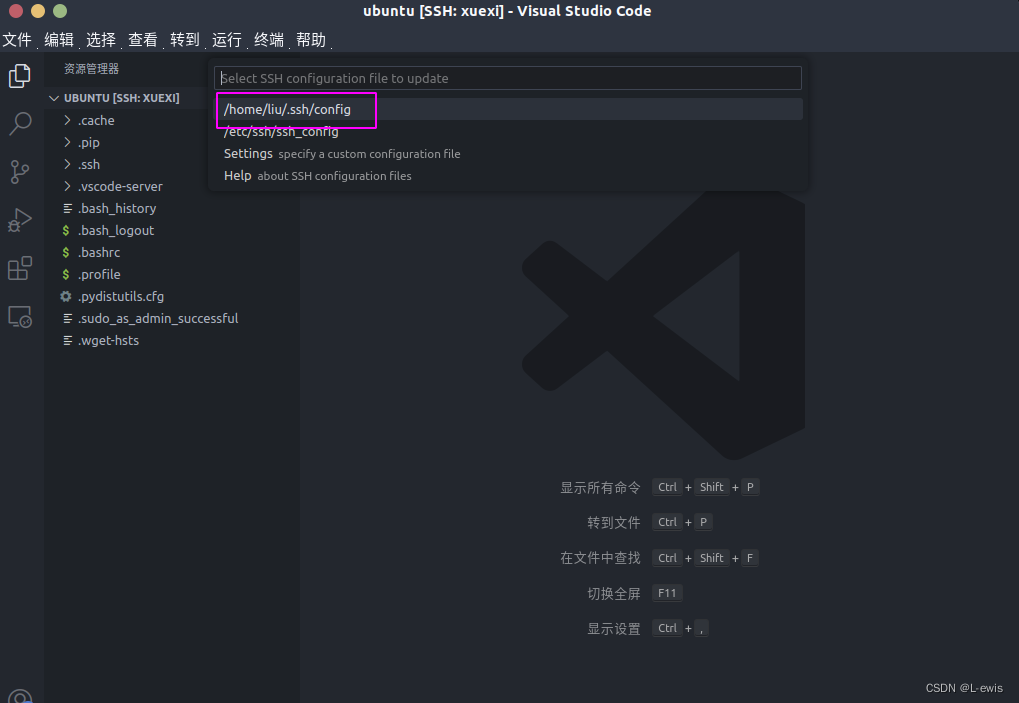1019x703 pixels.
Task: Click the 资源管理器 panel title
Action: click(x=92, y=69)
